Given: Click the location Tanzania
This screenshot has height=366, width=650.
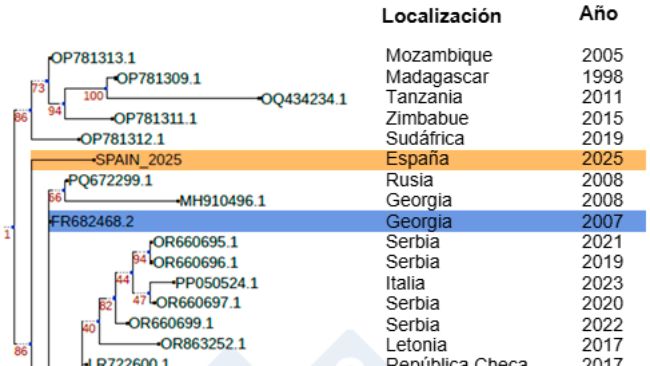Looking at the screenshot, I should pyautogui.click(x=424, y=97).
